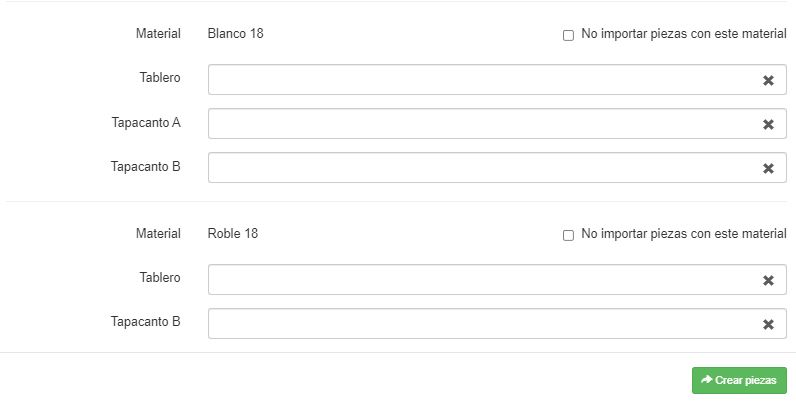Click the Tapacanto A label

click(146, 123)
